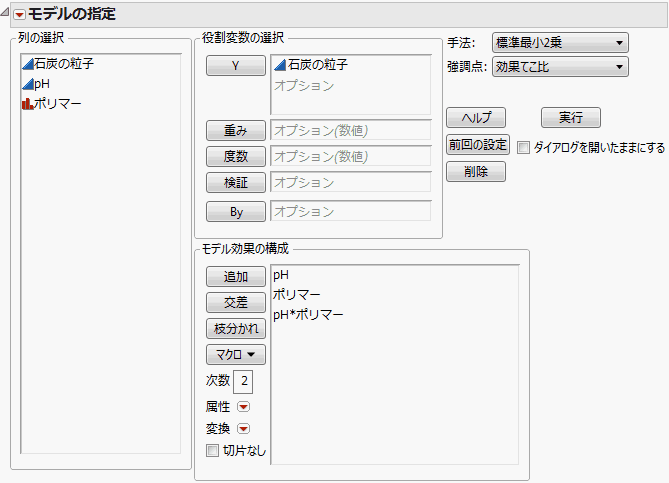The width and height of the screenshot is (669, 483).
Task: Click the 次数 field showing 2
Action: (x=243, y=381)
